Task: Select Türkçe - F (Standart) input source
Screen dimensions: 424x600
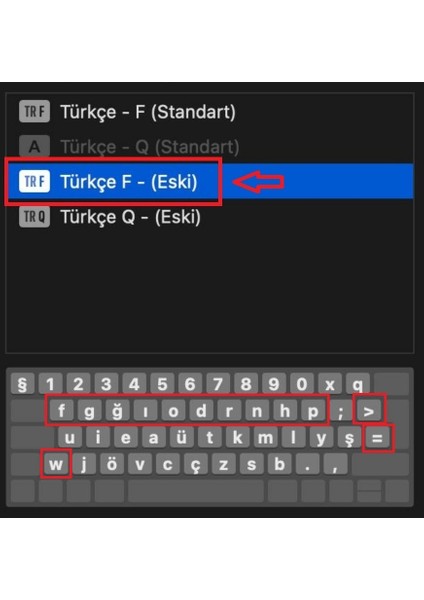Action: tap(209, 112)
